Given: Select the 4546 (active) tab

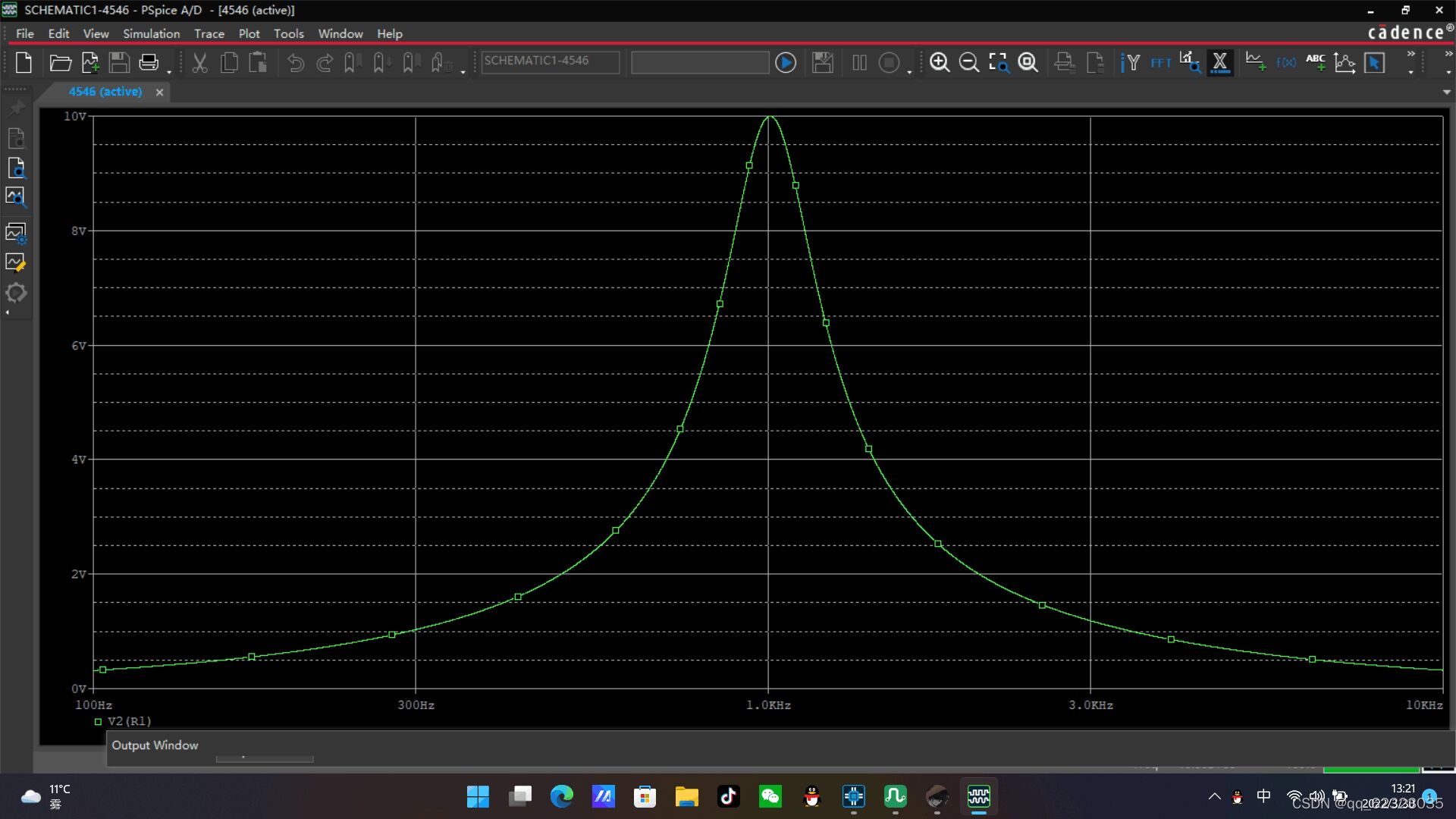Looking at the screenshot, I should [105, 92].
